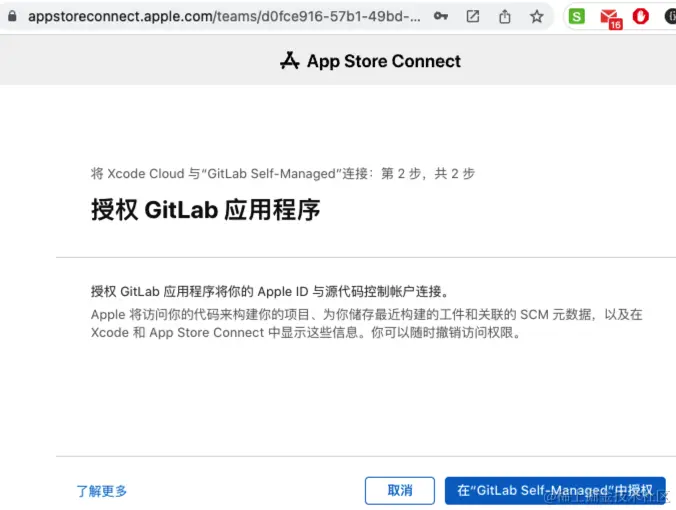Open the mail extension showing the 16 badge
Screen dimensions: 676x510
pos(611,18)
